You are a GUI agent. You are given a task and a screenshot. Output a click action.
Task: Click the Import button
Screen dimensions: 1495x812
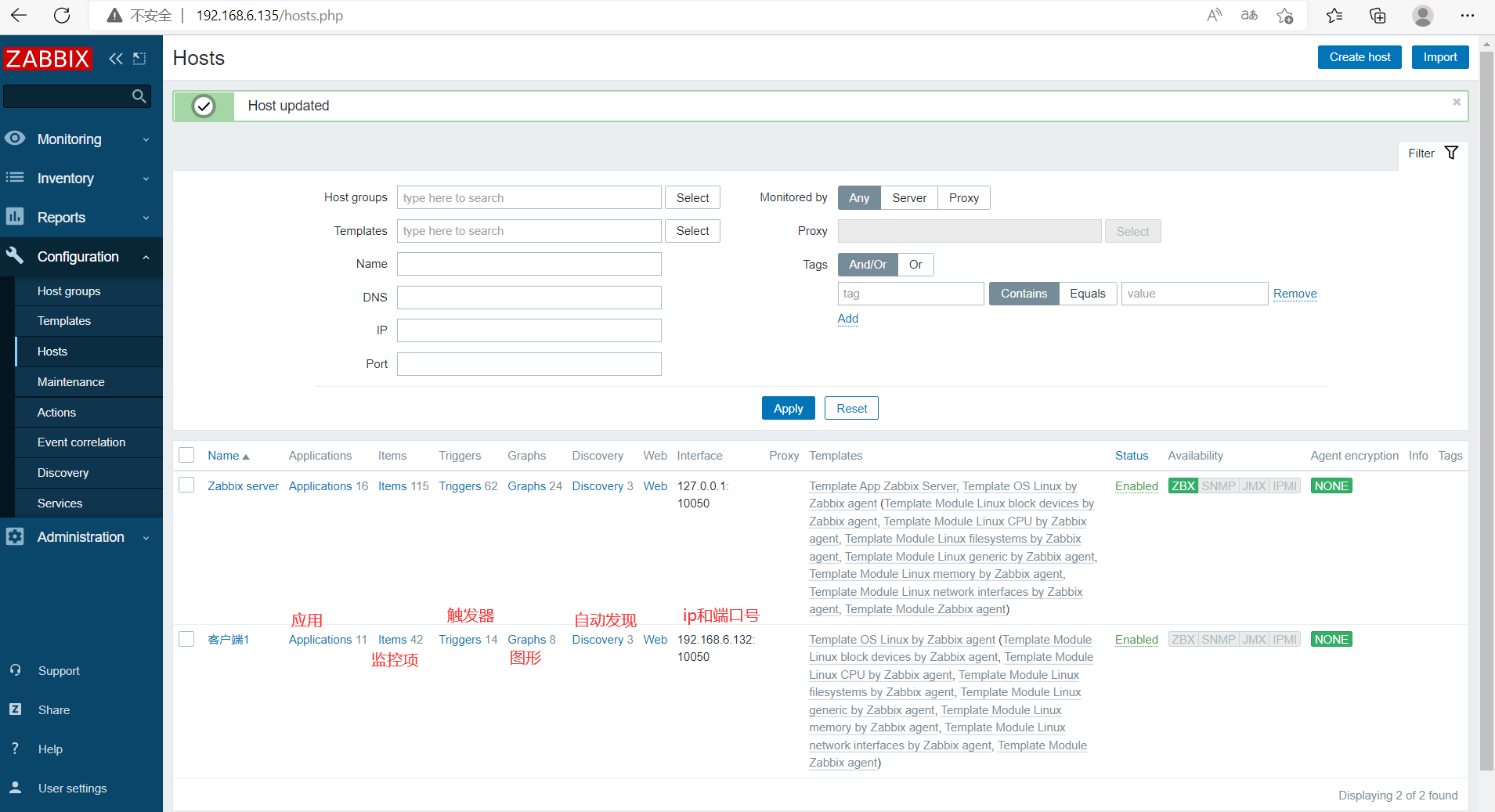point(1440,57)
